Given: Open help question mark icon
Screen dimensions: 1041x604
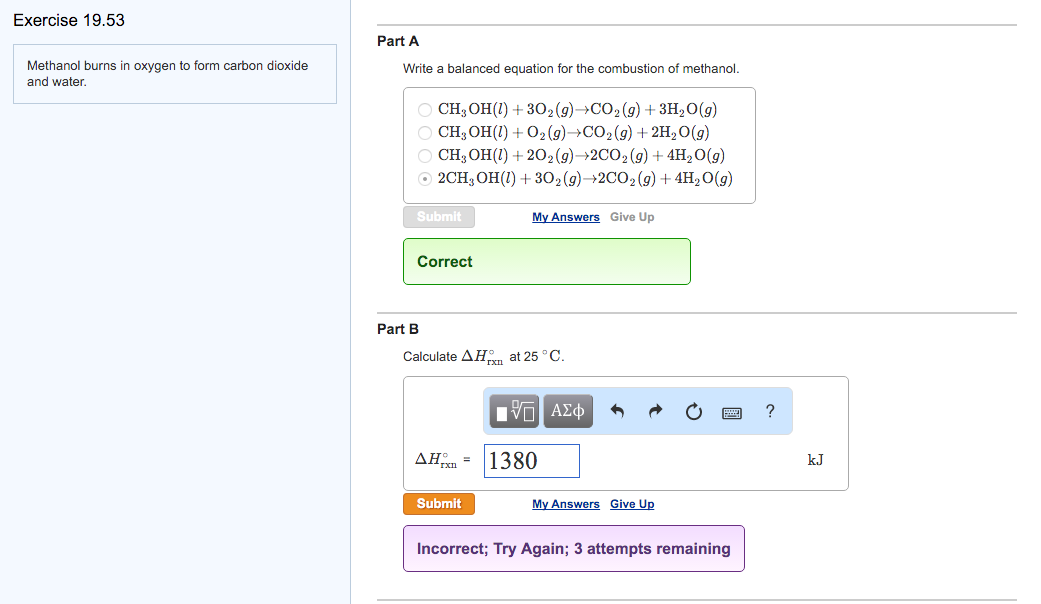Looking at the screenshot, I should coord(769,410).
